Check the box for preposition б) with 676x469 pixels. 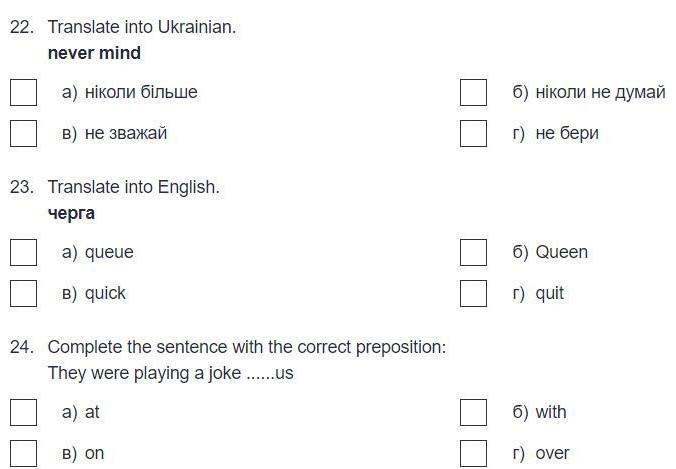[473, 412]
